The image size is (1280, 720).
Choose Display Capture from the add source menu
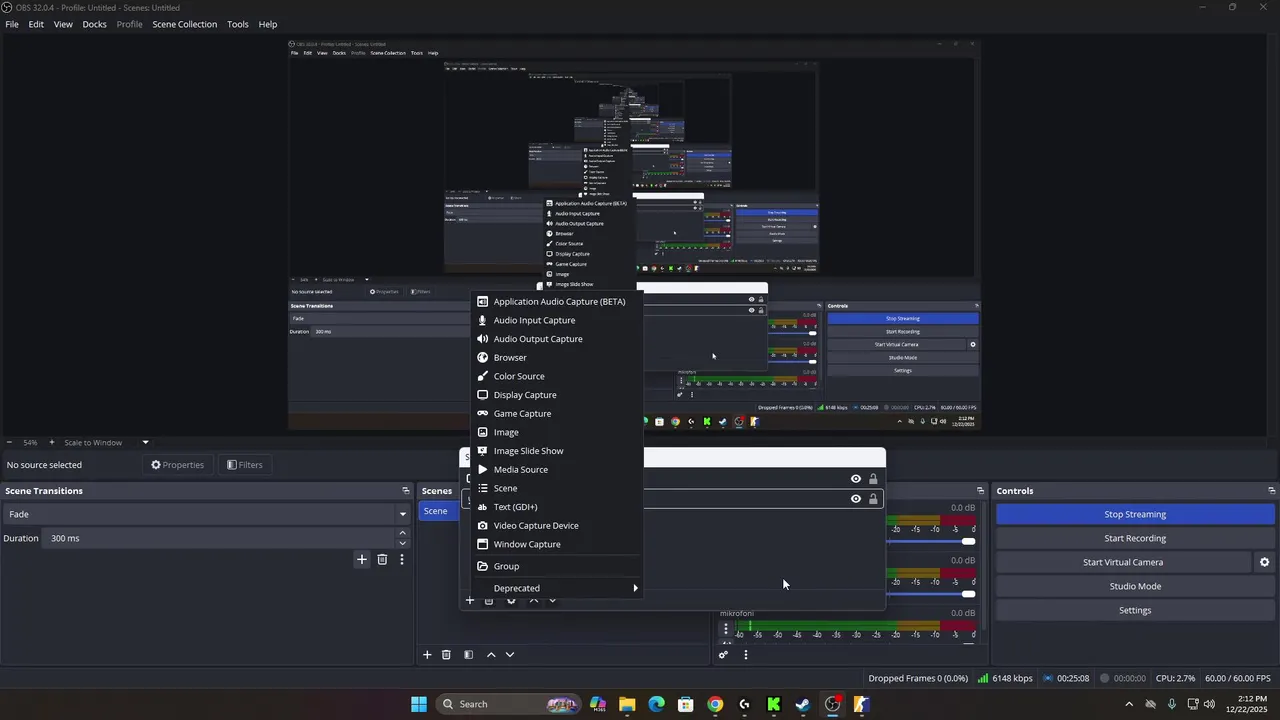click(557, 395)
